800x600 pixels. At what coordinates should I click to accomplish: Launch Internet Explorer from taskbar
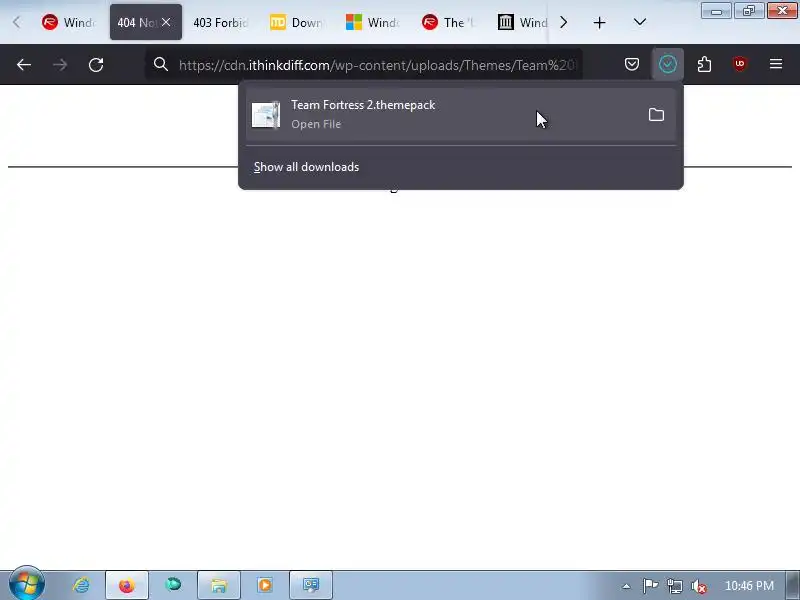coord(81,585)
